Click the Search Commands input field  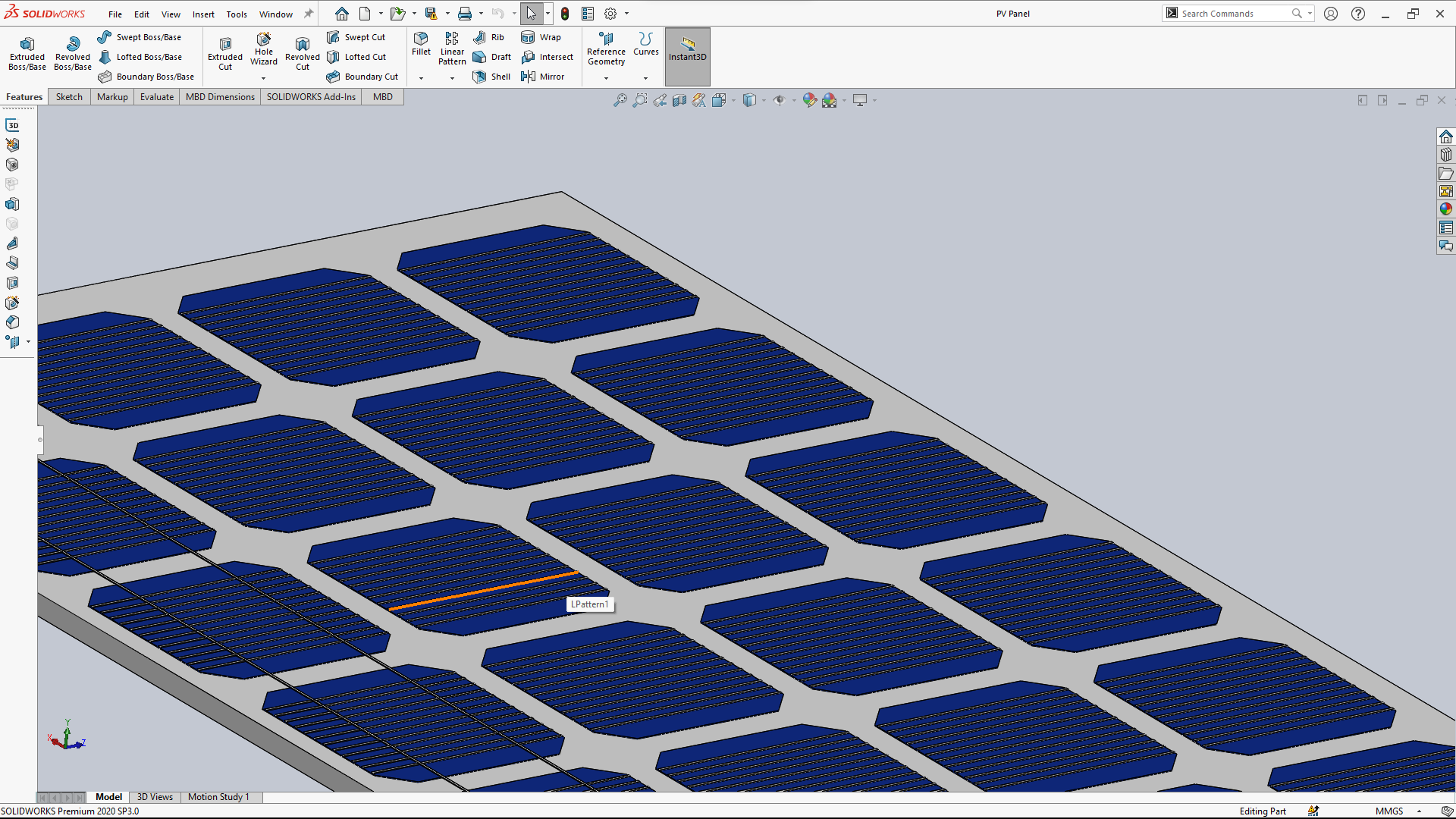1235,14
